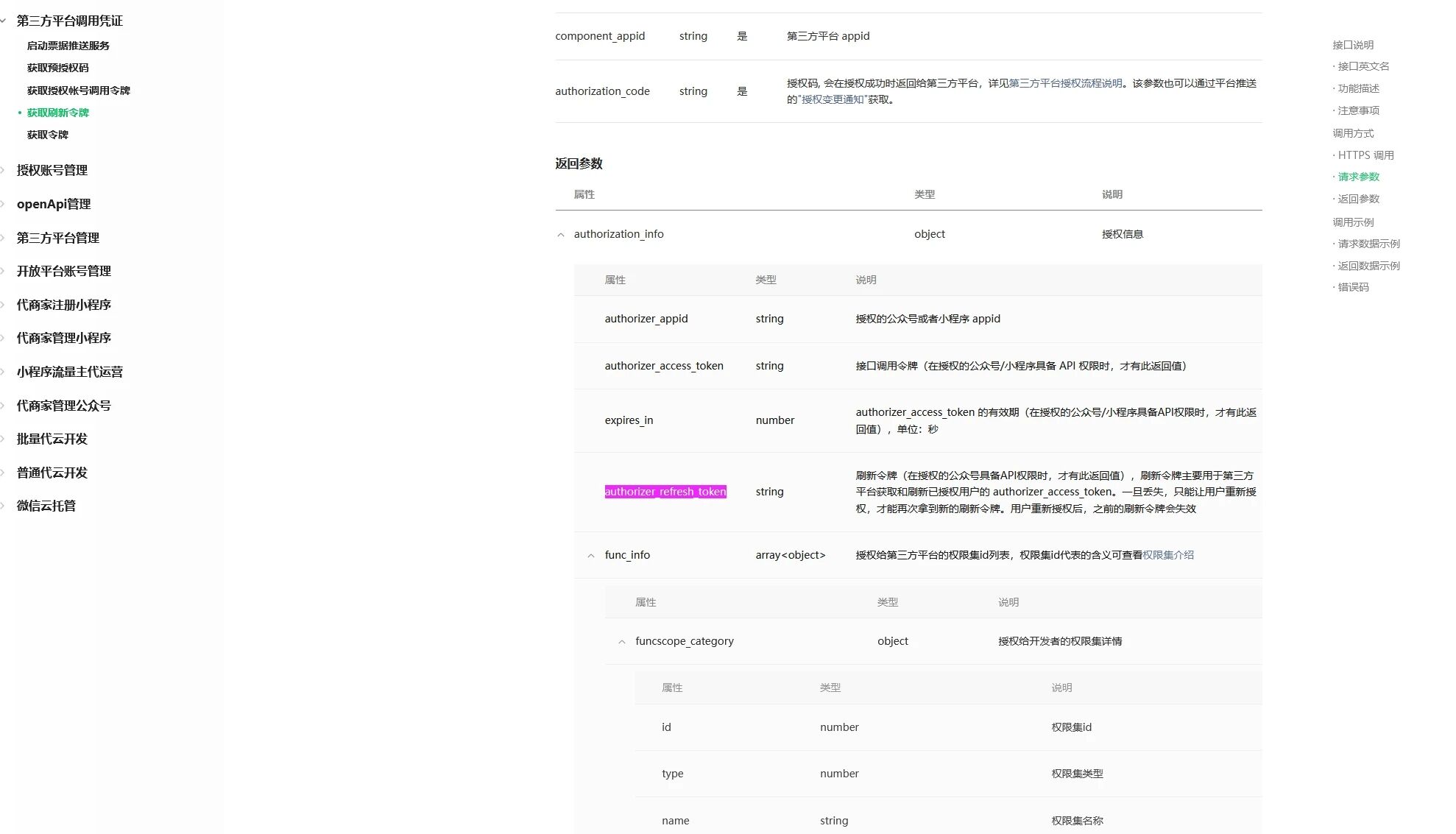The width and height of the screenshot is (1456, 834).
Task: Expand openApi管理 sidebar section
Action: 53,204
